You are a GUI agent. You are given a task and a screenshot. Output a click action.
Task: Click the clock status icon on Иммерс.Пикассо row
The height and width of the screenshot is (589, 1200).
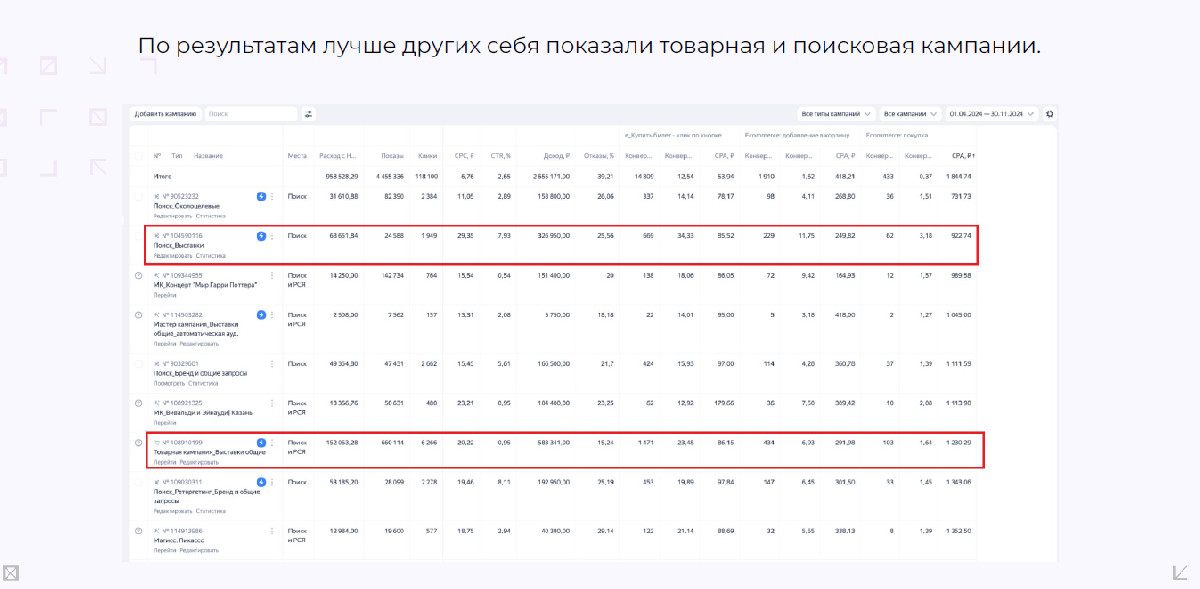138,530
